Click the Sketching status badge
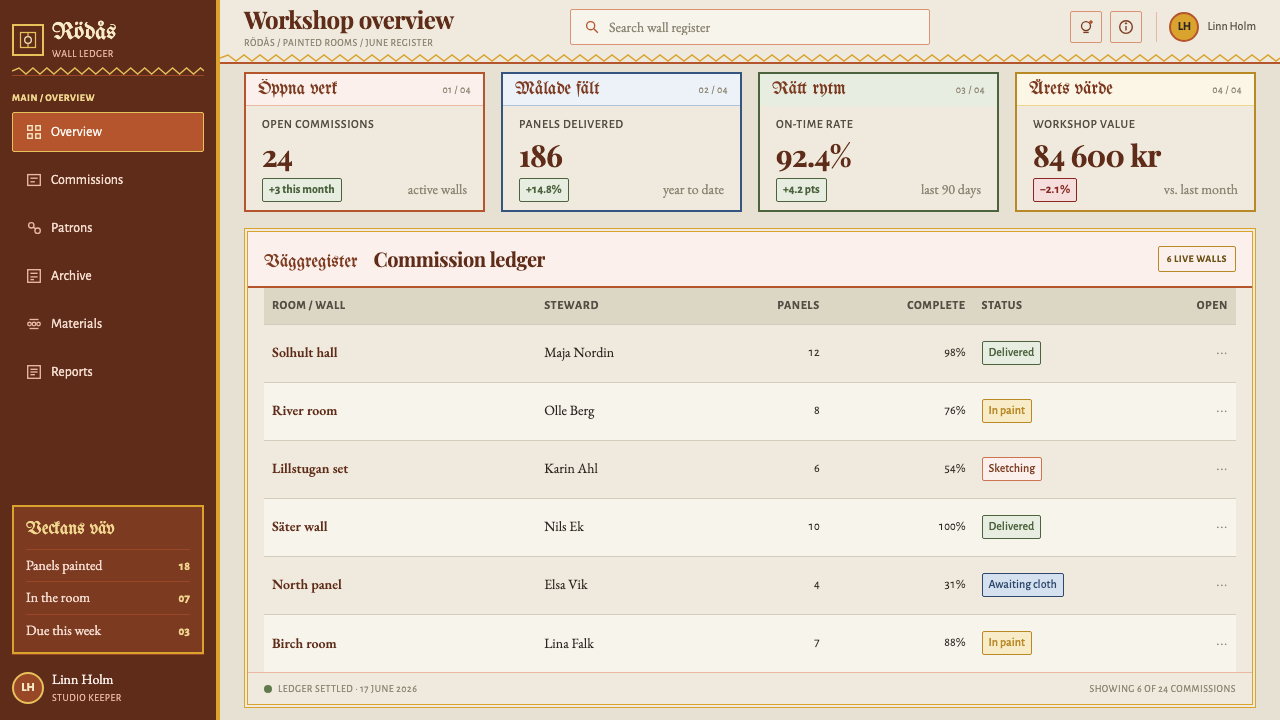This screenshot has width=1280, height=720. coord(1011,469)
